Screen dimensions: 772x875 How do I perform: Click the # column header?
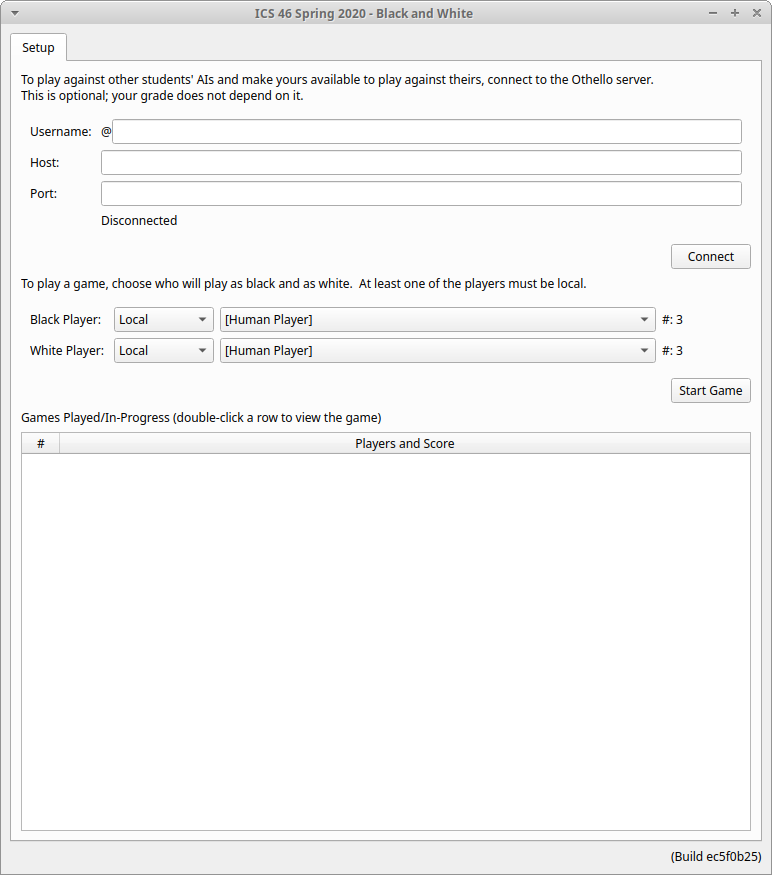pyautogui.click(x=41, y=444)
